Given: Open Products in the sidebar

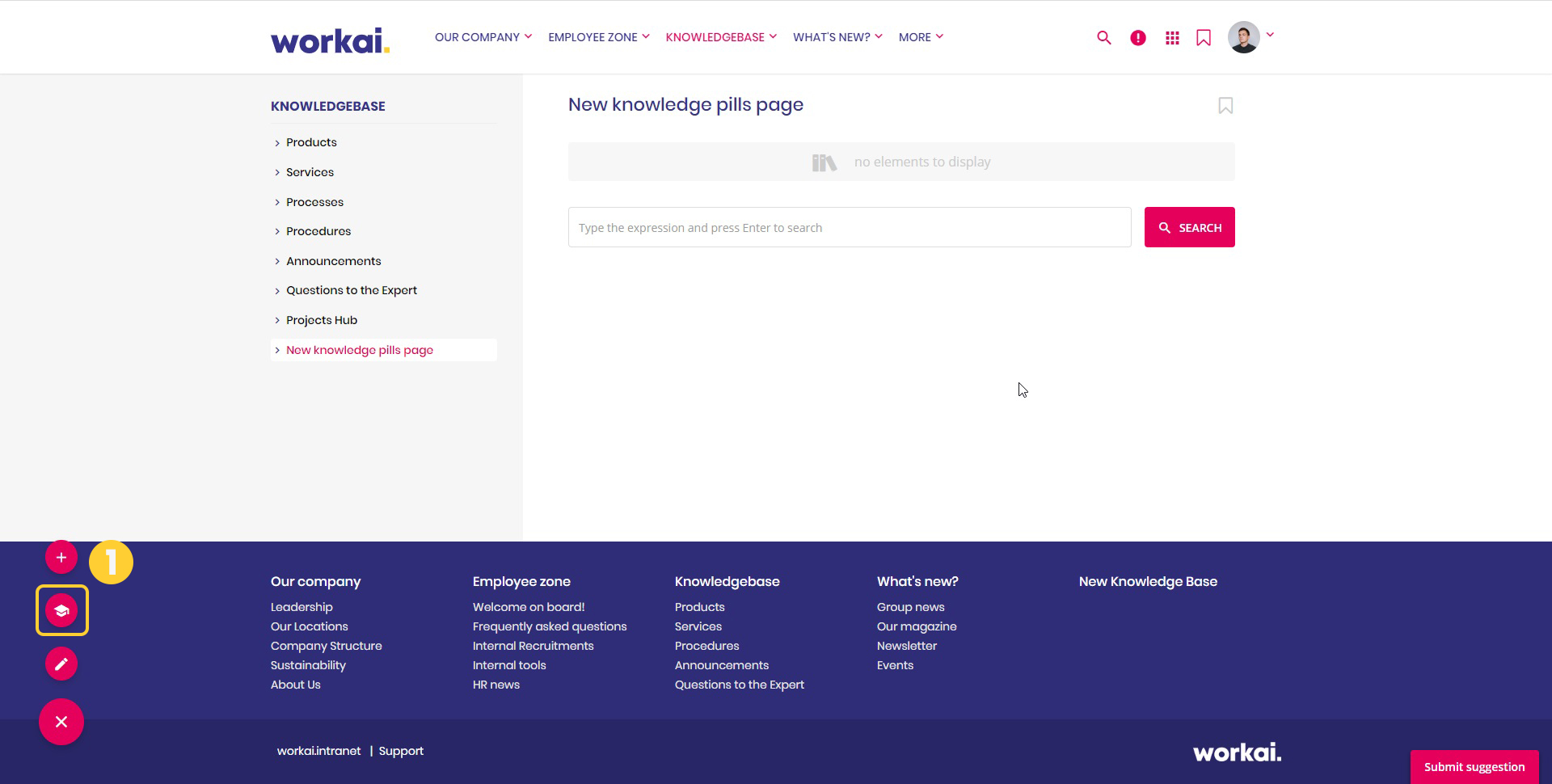Looking at the screenshot, I should [x=311, y=142].
